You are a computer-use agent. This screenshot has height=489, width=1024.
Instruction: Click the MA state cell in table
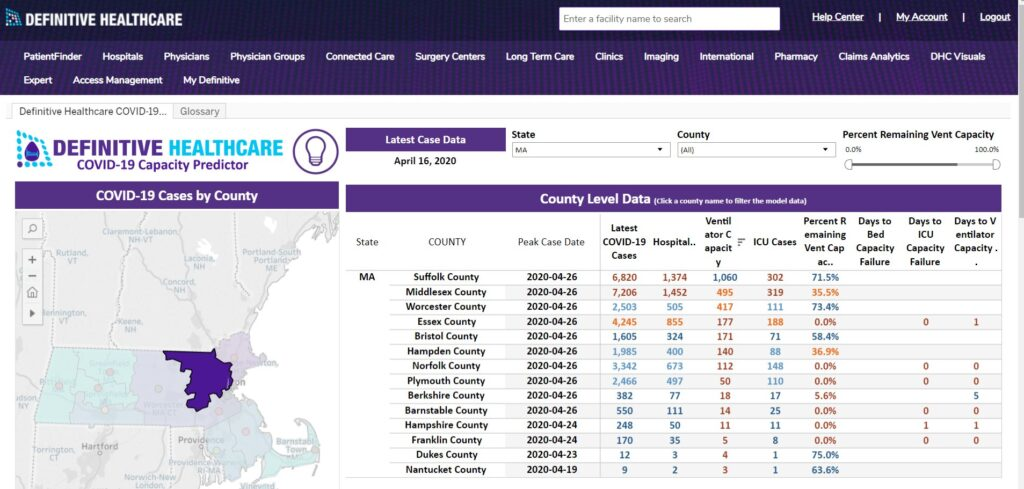[x=367, y=277]
